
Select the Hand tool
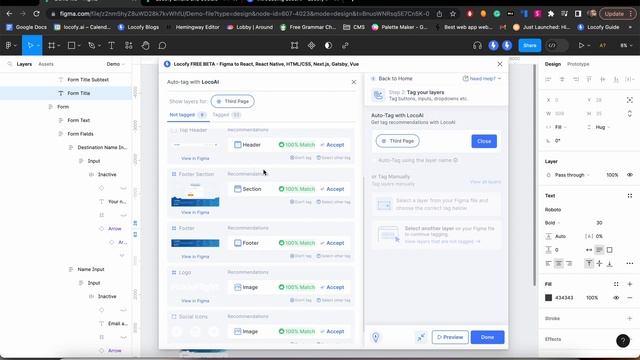coord(145,46)
